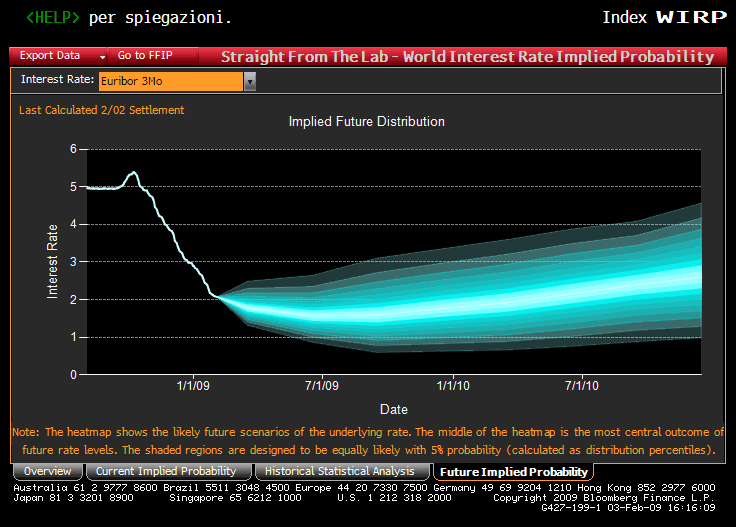Click the 1/1/10 date axis label
Image resolution: width=736 pixels, height=527 pixels.
pos(453,386)
